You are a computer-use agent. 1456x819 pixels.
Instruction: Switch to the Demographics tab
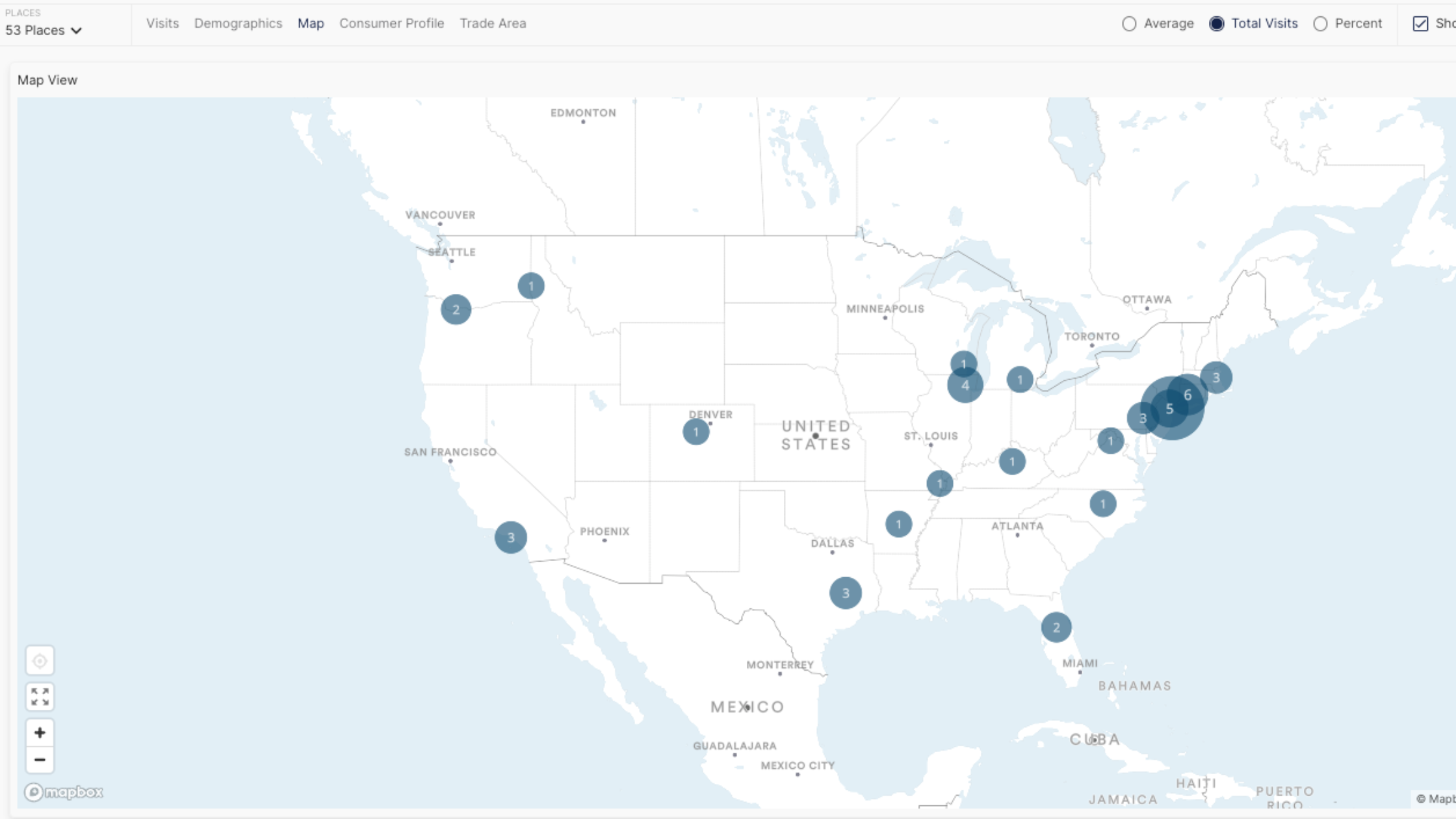pos(238,23)
